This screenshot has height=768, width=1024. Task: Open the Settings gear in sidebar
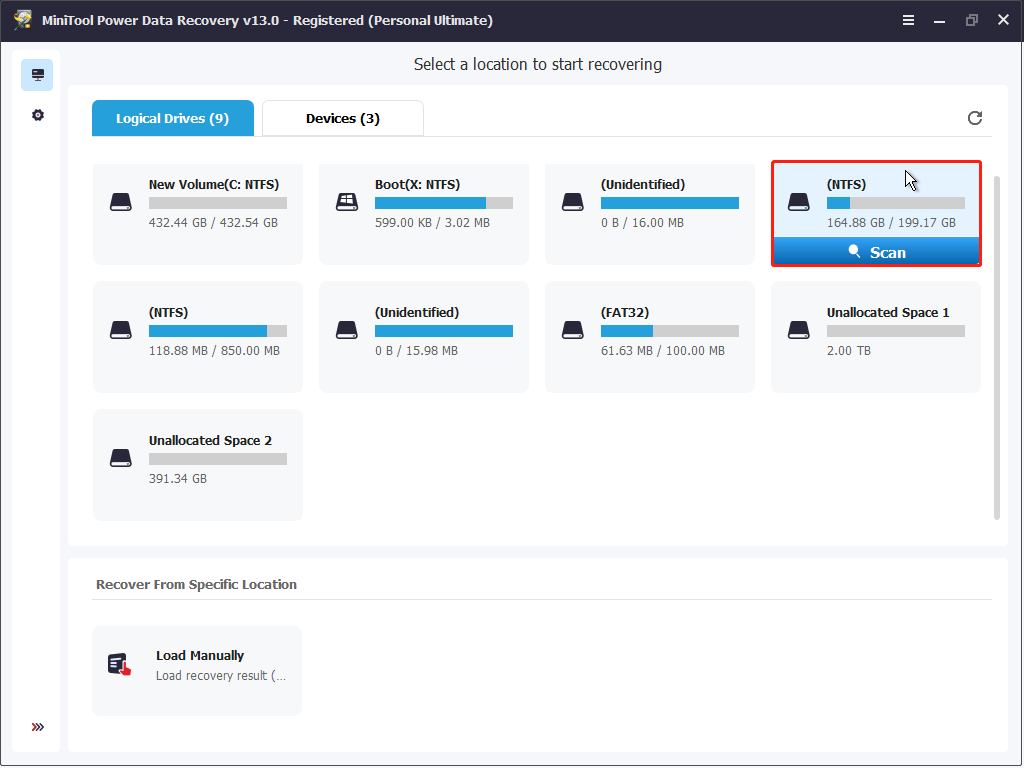coord(38,115)
